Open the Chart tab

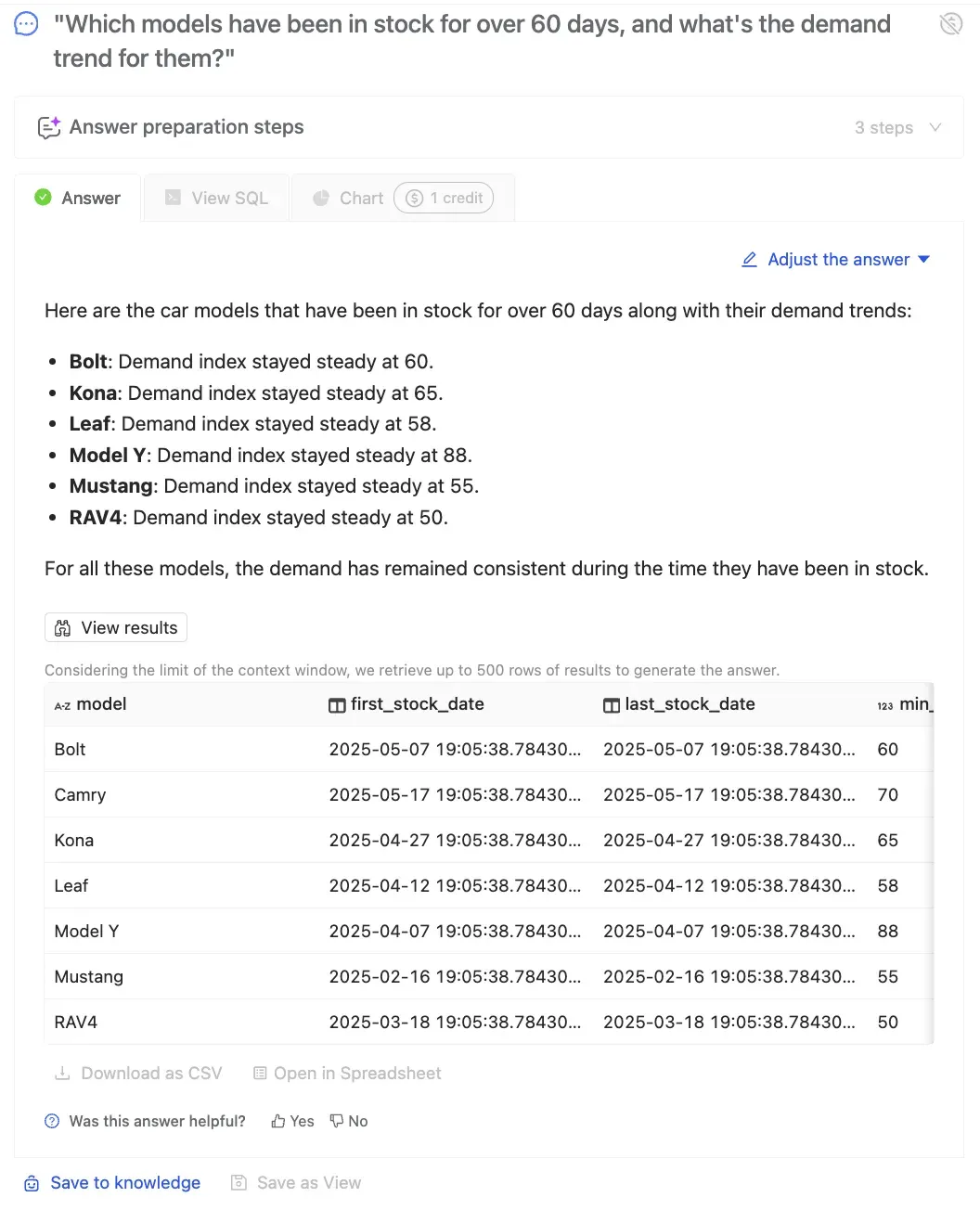tap(349, 198)
